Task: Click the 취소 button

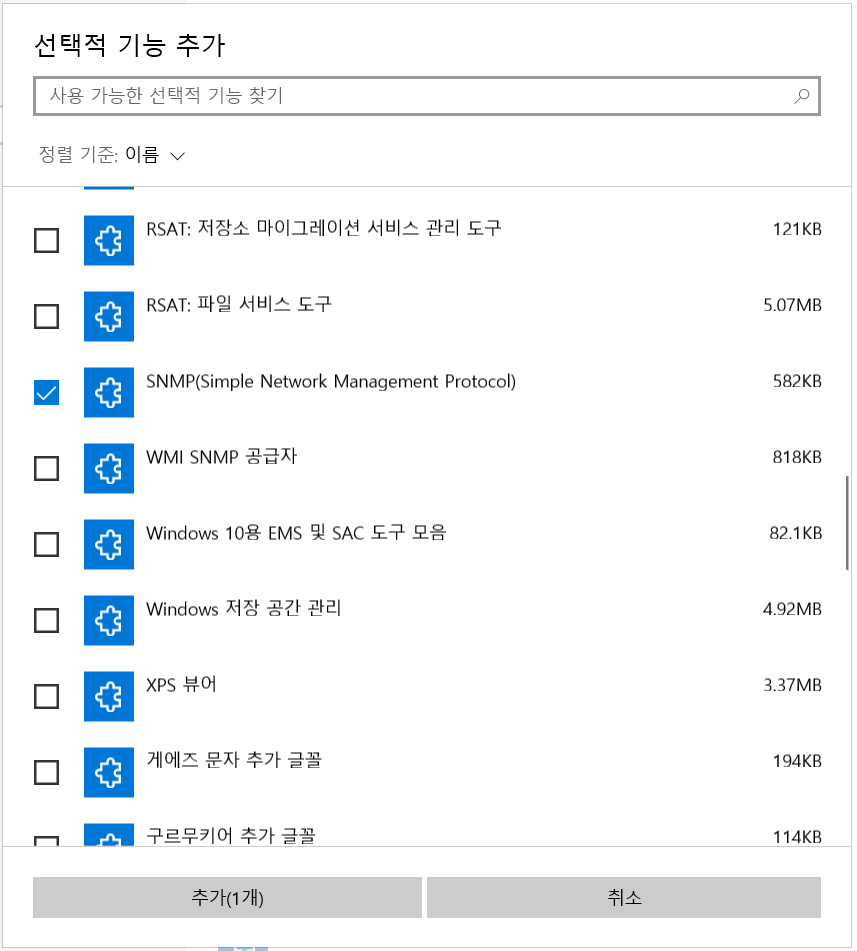Action: (624, 897)
